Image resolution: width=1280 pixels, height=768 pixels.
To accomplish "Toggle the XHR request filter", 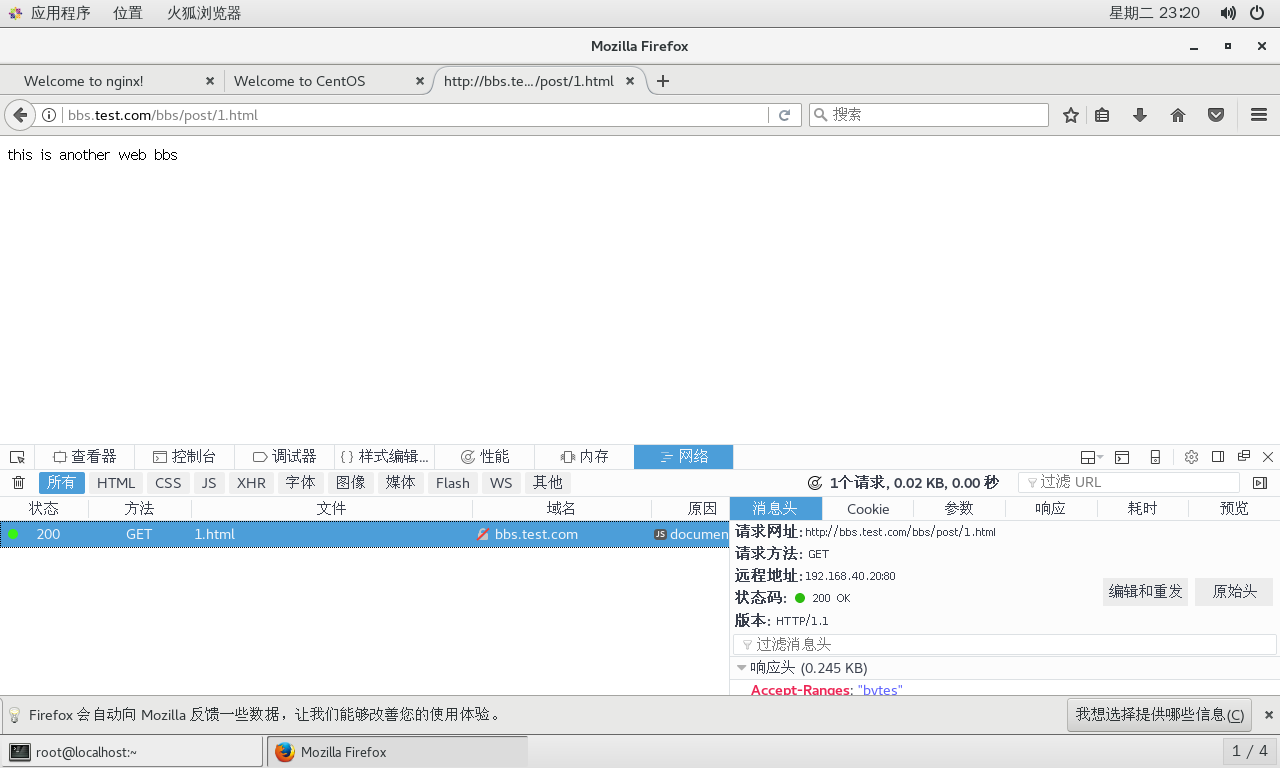I will [x=251, y=483].
